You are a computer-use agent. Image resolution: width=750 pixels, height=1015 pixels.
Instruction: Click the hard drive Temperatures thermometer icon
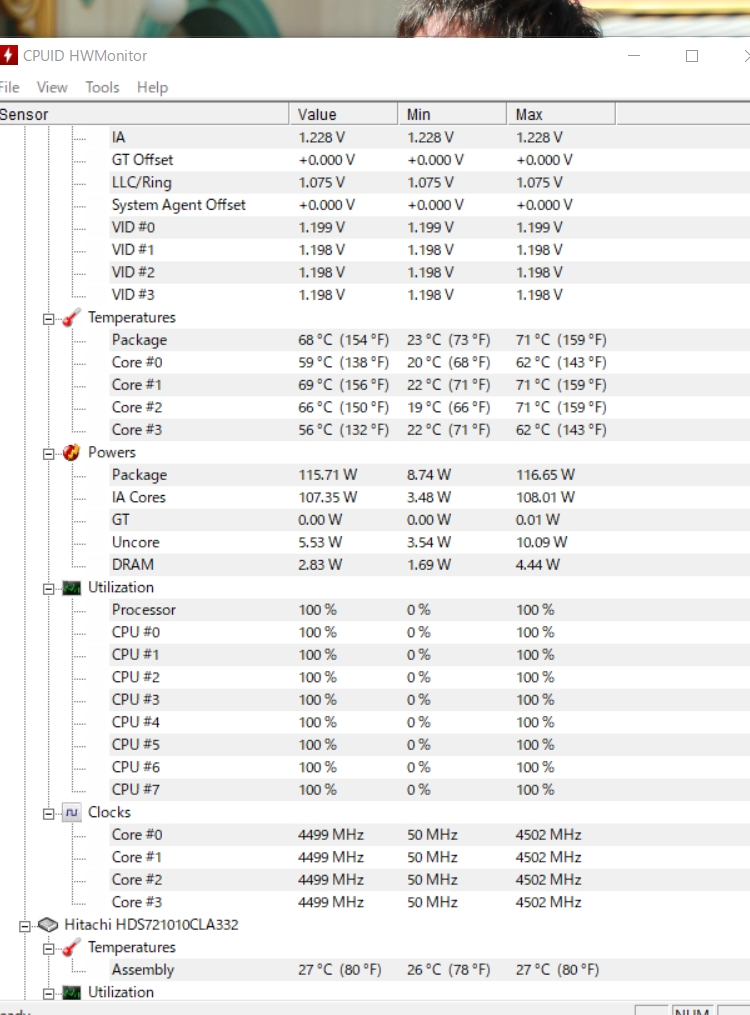(71, 948)
